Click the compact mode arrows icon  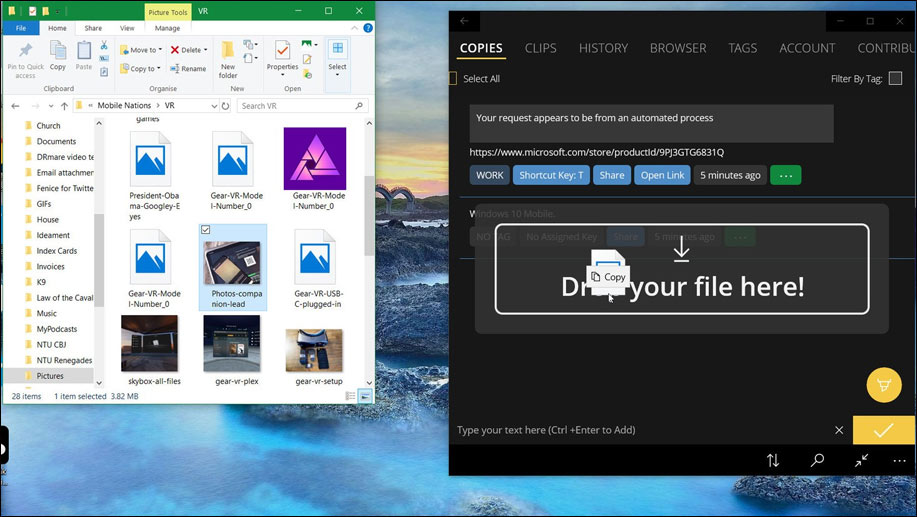861,460
